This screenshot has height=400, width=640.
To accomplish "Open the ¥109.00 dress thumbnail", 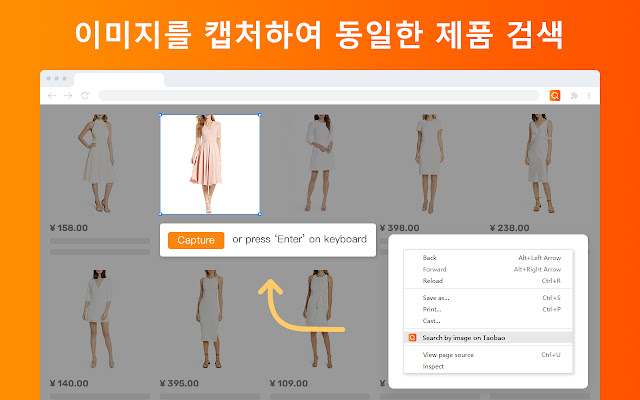I will click(x=321, y=318).
